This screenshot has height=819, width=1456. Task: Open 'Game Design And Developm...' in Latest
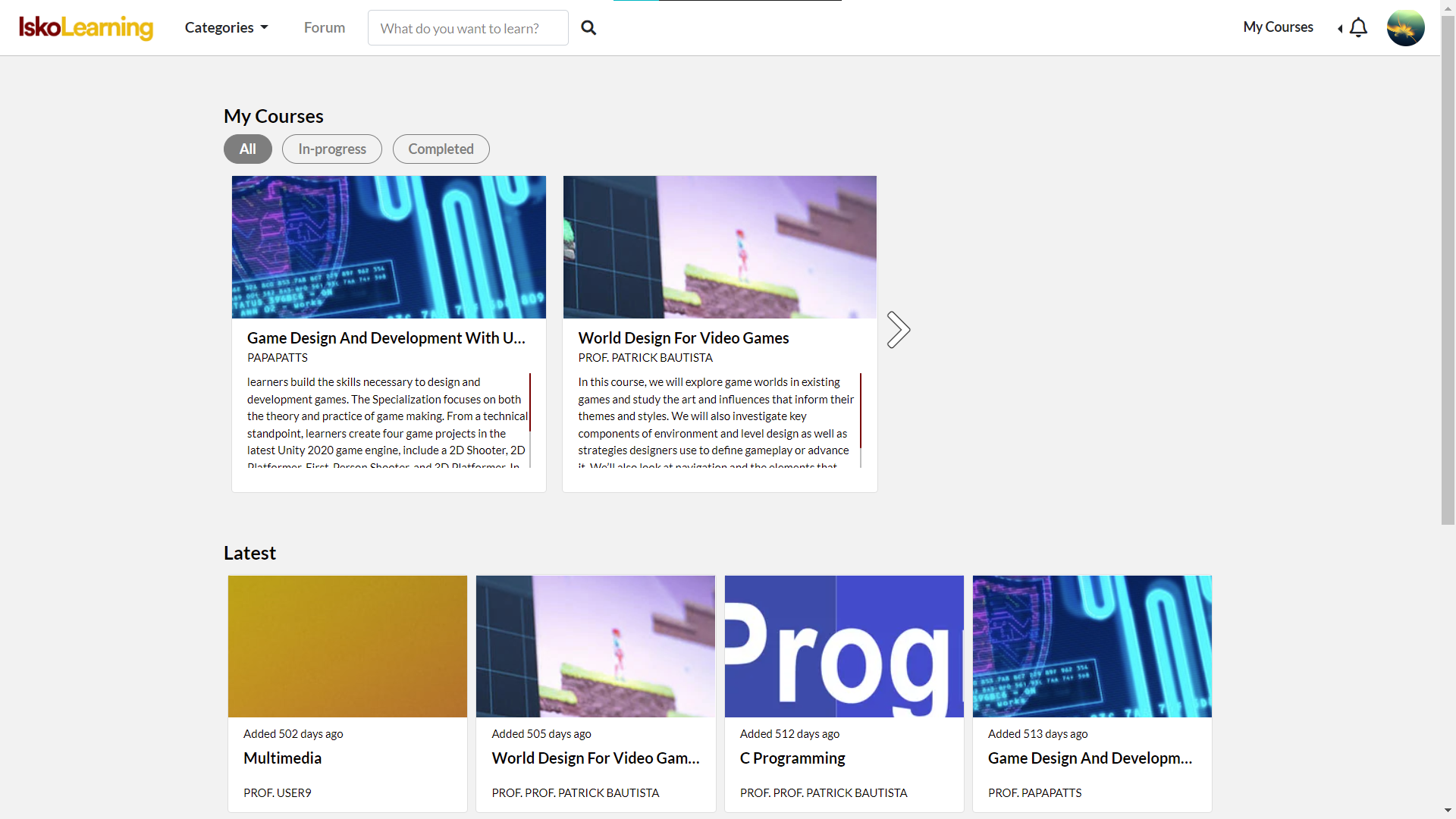point(1090,758)
